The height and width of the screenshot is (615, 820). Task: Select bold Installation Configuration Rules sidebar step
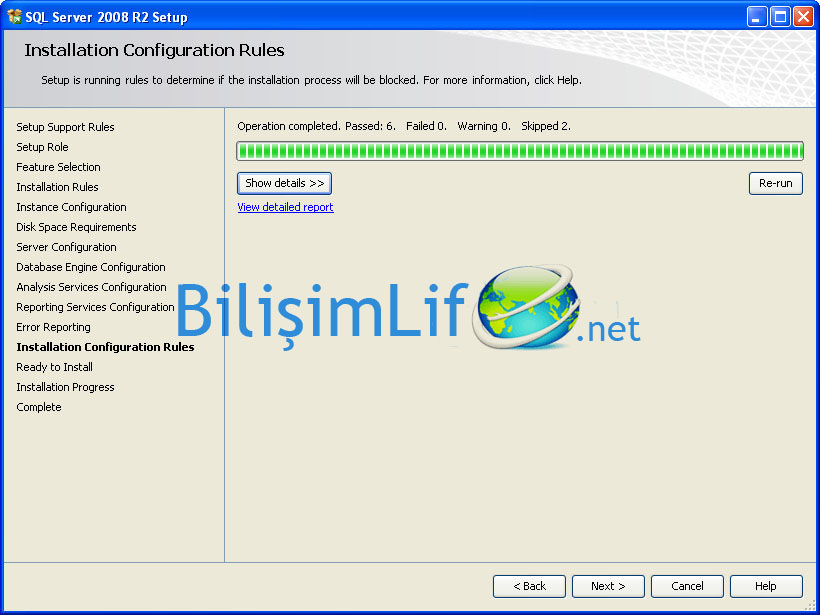point(105,347)
